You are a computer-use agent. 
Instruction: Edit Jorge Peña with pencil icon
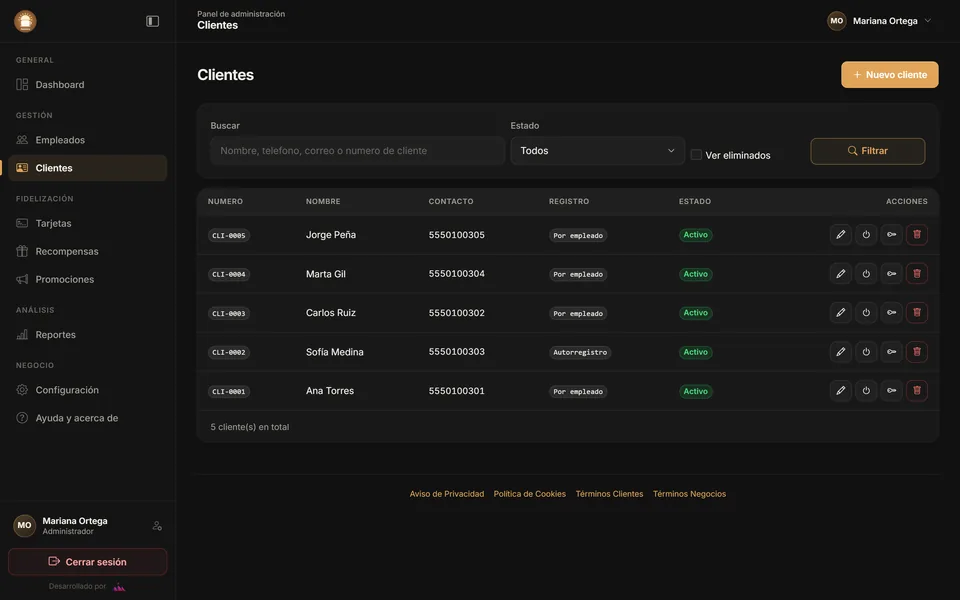tap(841, 234)
